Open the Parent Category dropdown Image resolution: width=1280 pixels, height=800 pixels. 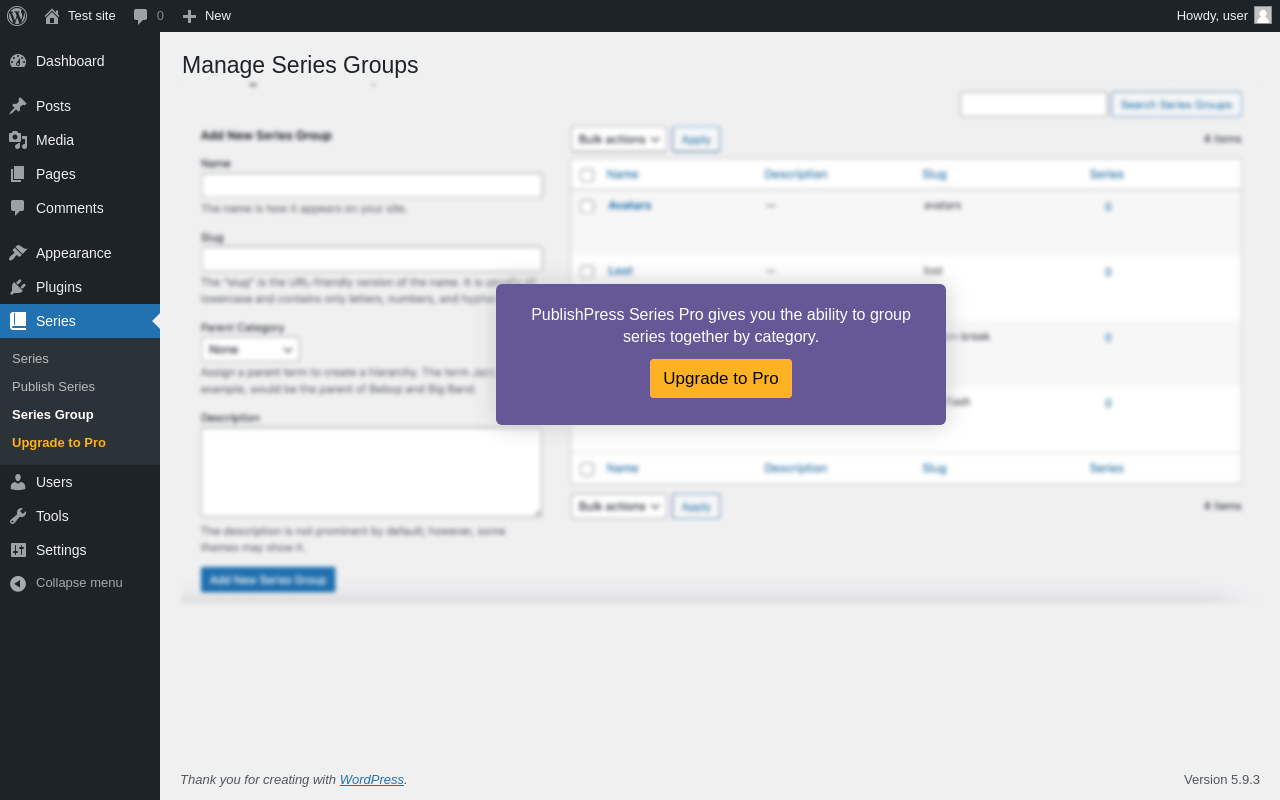pyautogui.click(x=250, y=349)
